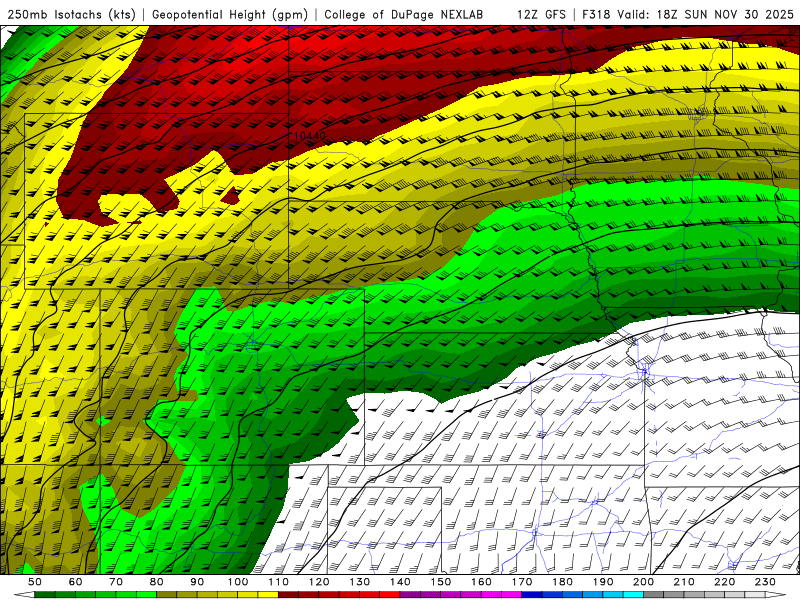Click the '220' legend value
This screenshot has height=600, width=800.
pos(725,582)
